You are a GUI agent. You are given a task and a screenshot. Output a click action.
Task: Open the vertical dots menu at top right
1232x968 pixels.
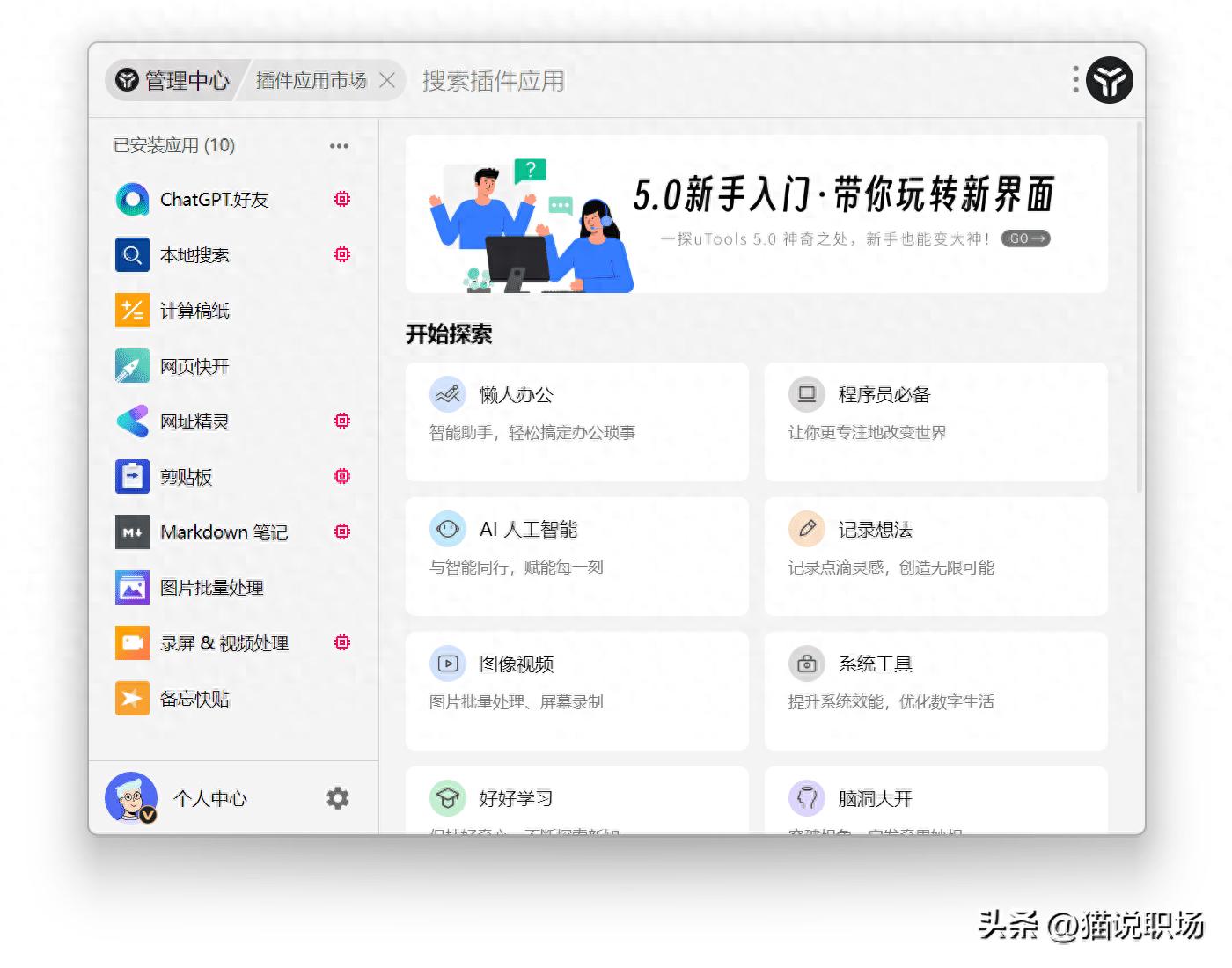1074,80
